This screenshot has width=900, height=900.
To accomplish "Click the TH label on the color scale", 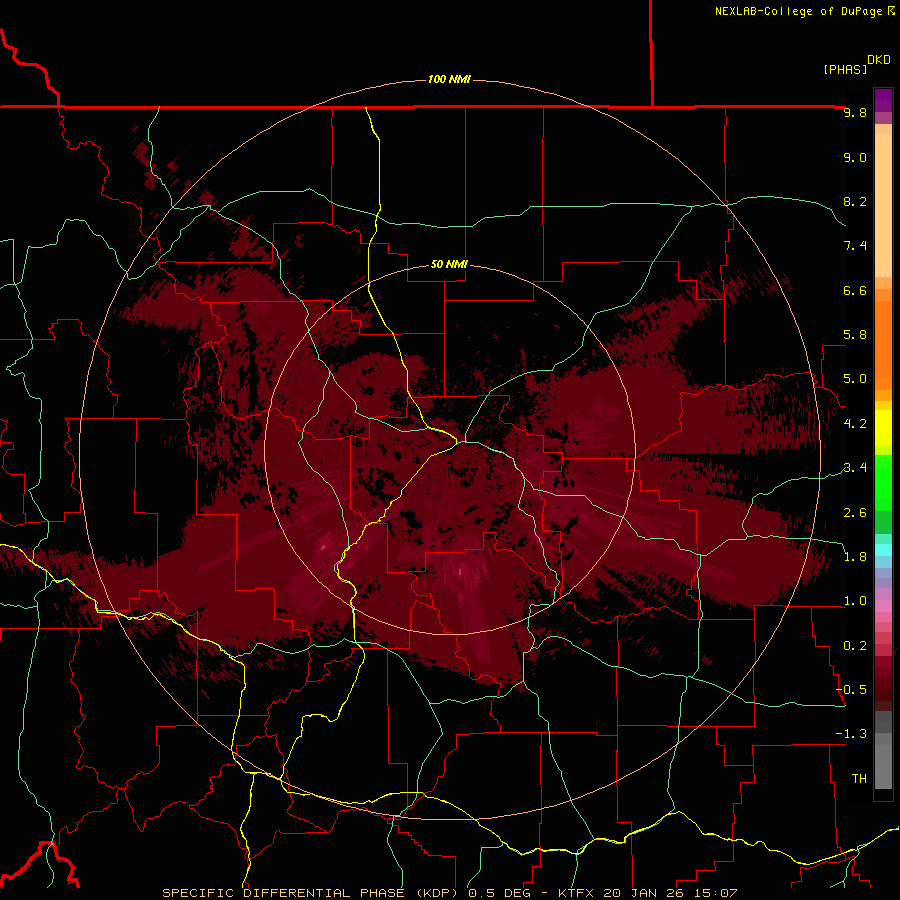I will coord(859,779).
